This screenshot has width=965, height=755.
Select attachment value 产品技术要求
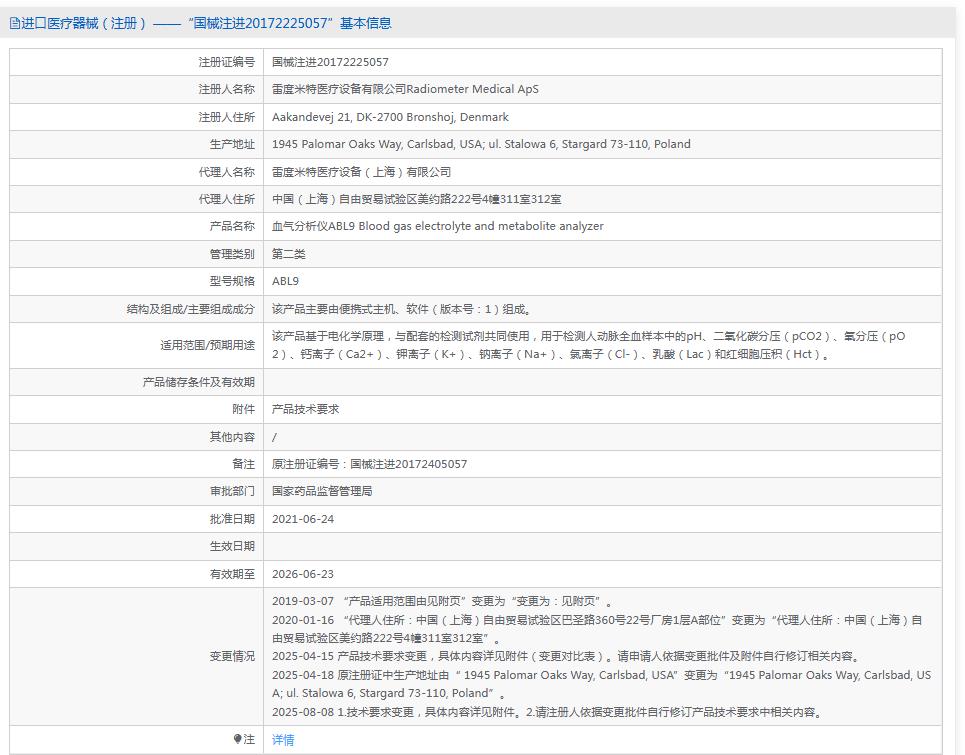(305, 409)
